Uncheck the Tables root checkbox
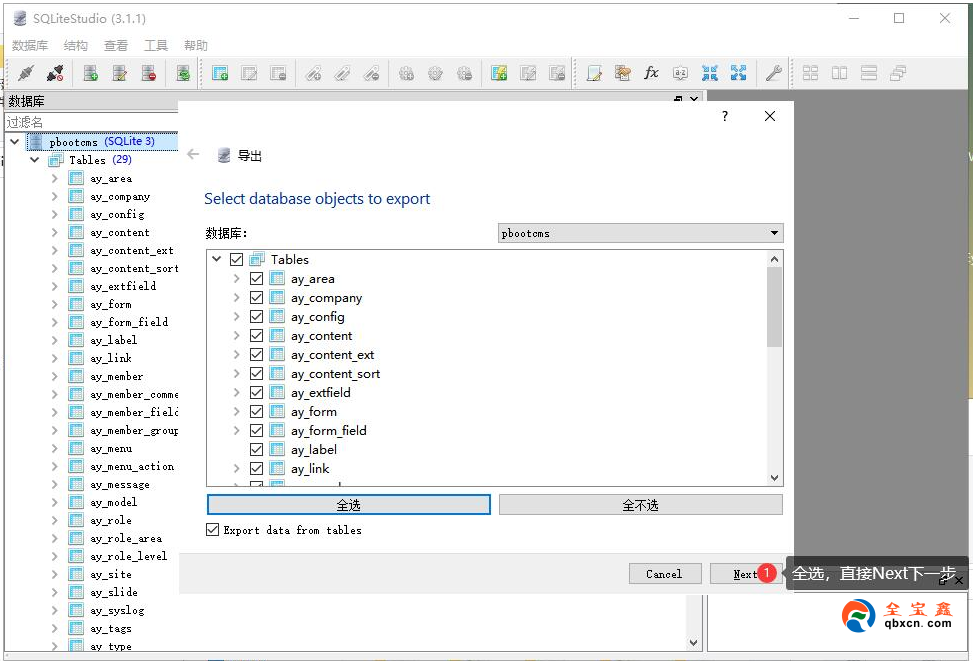 236,259
